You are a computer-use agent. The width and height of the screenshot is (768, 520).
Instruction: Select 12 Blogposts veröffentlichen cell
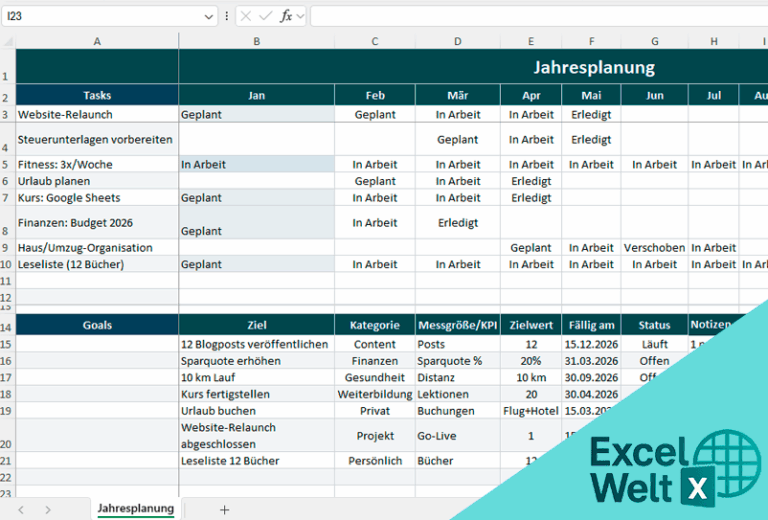pyautogui.click(x=257, y=344)
